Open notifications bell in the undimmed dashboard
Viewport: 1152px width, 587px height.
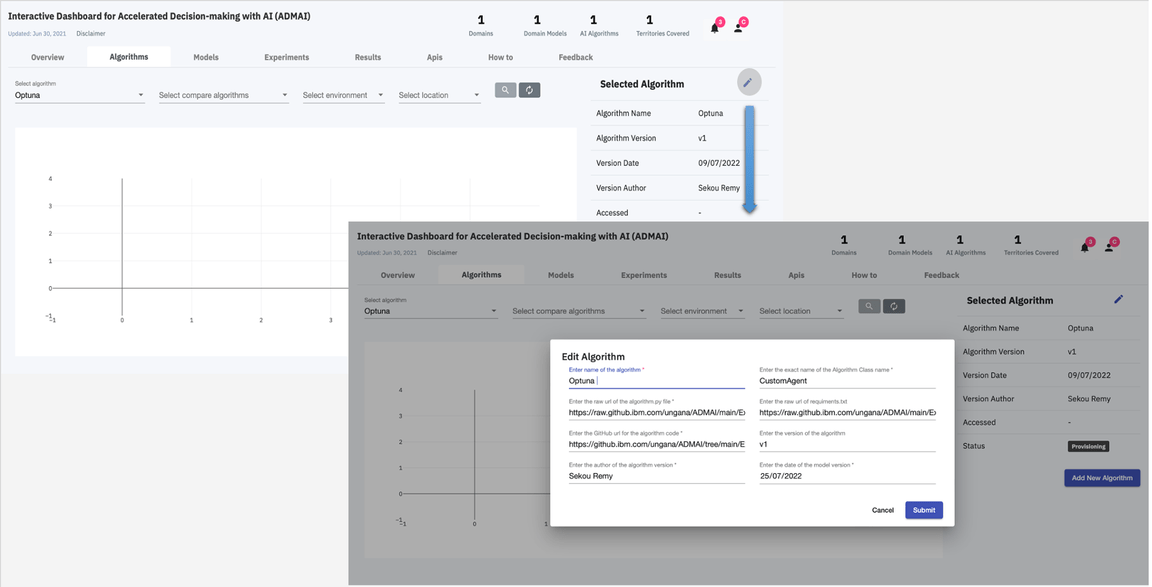pyautogui.click(x=715, y=28)
